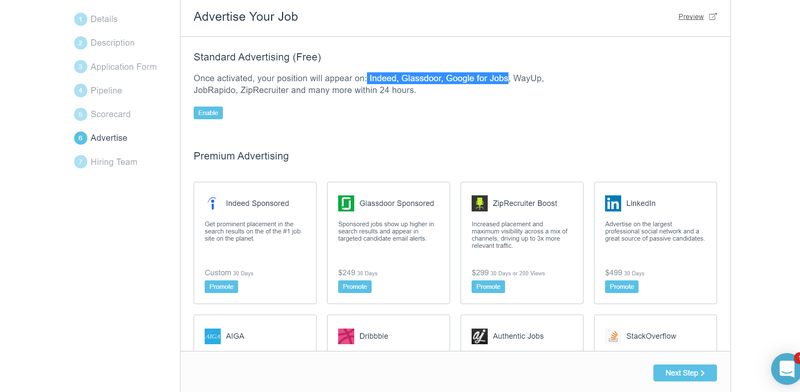800x392 pixels.
Task: Enable Standard Advertising
Action: (208, 113)
